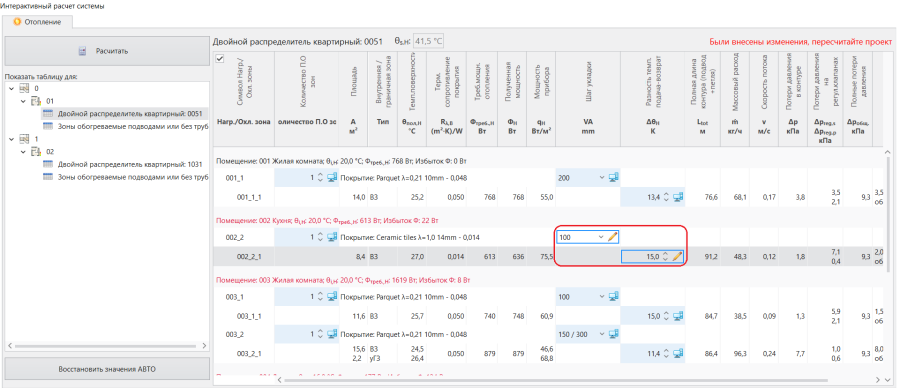Click the Массовый расход column header
The image size is (900, 388).
(x=736, y=98)
